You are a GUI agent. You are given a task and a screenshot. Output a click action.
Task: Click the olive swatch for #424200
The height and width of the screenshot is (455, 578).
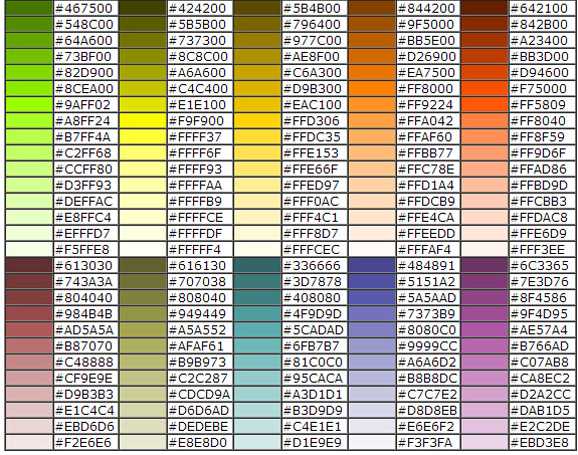(143, 8)
